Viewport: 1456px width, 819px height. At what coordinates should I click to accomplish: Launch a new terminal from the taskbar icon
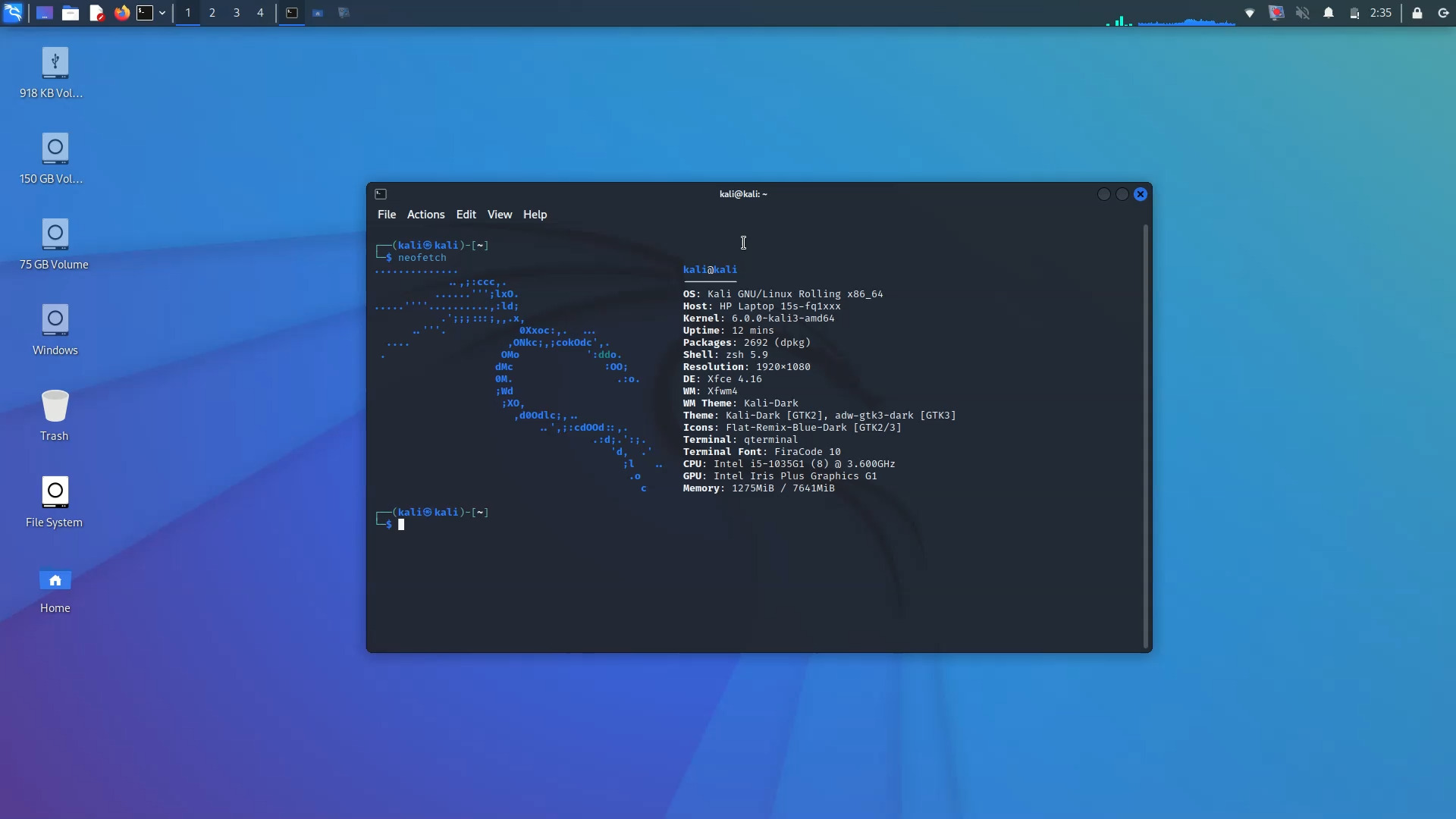pos(146,12)
